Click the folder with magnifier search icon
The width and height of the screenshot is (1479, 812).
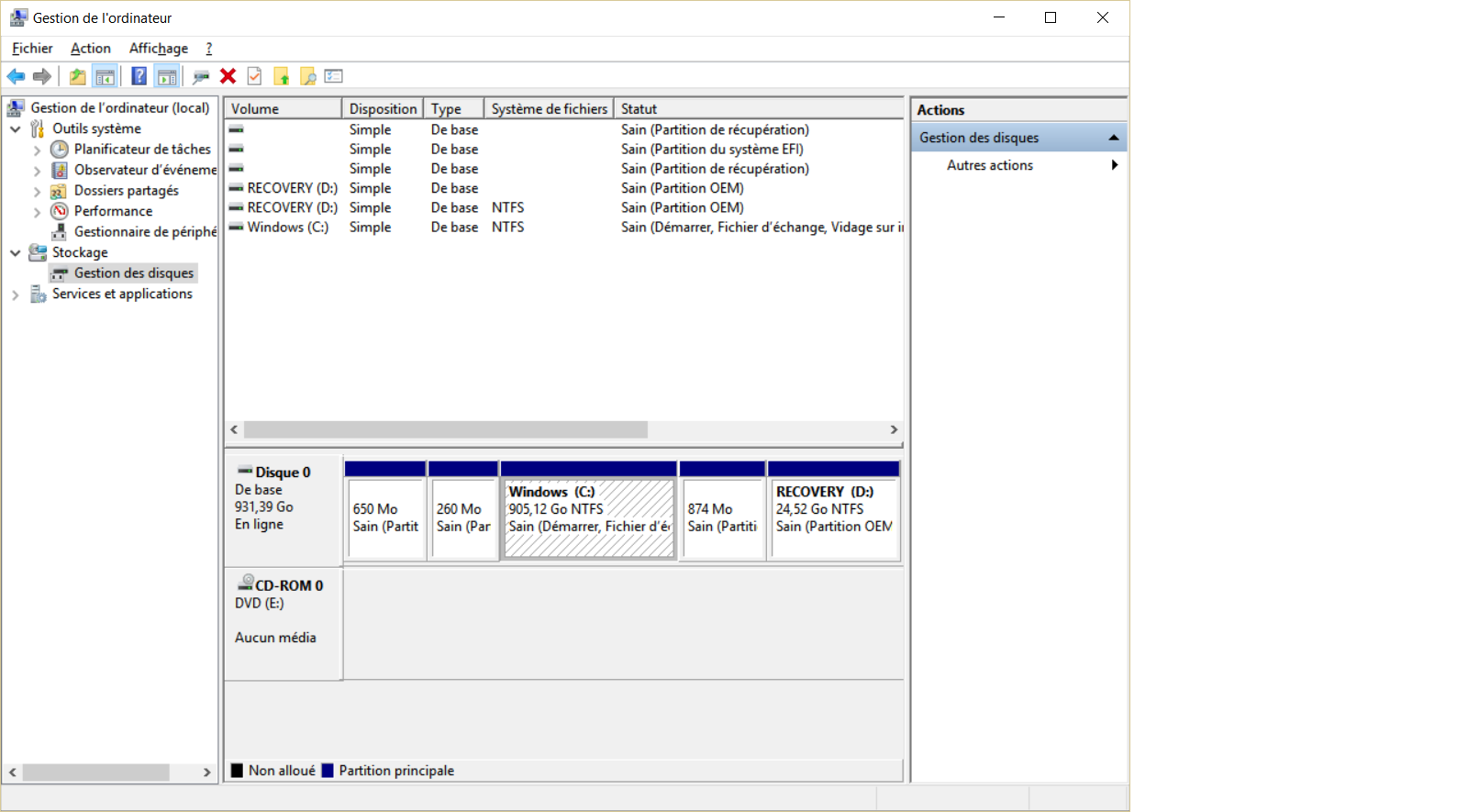click(308, 76)
